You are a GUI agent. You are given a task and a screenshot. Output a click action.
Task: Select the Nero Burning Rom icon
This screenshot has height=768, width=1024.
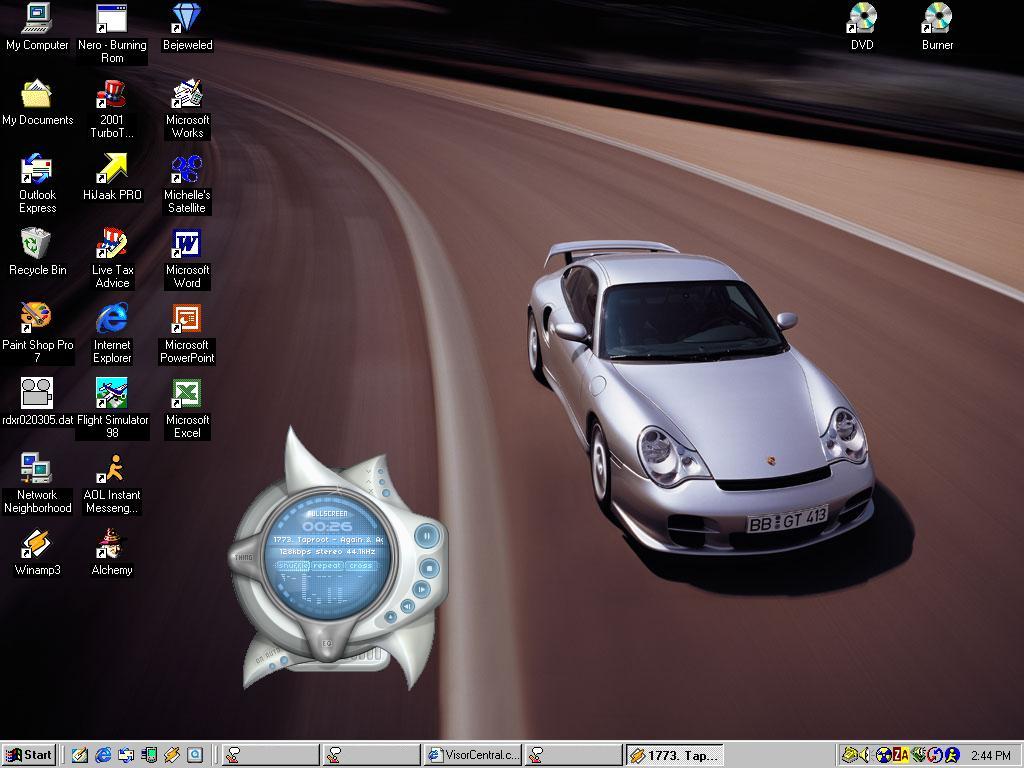112,19
